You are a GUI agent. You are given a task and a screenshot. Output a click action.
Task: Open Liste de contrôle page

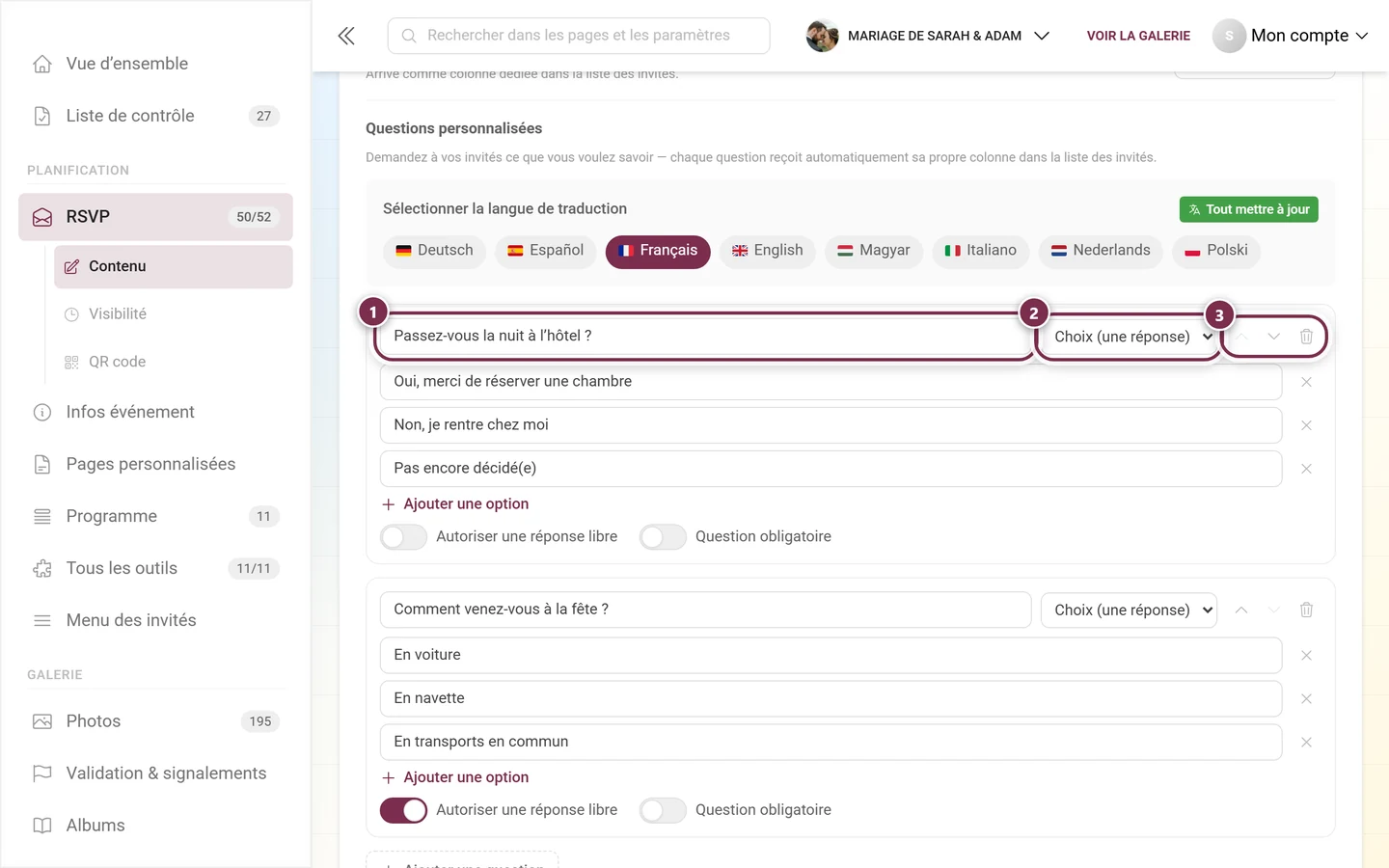(x=156, y=116)
